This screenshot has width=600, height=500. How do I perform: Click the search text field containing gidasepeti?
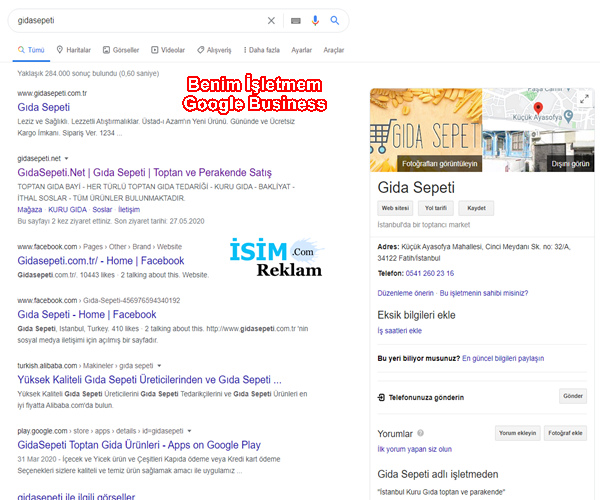140,21
